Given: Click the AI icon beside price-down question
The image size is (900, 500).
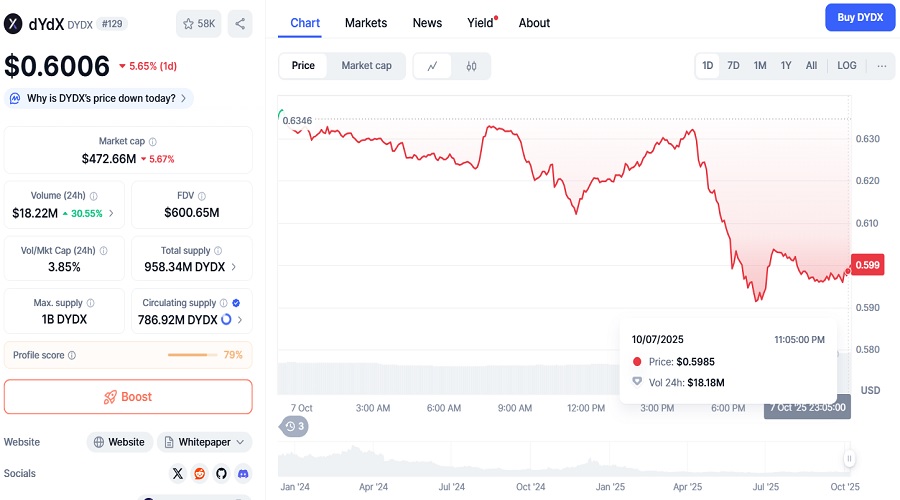Looking at the screenshot, I should [15, 98].
